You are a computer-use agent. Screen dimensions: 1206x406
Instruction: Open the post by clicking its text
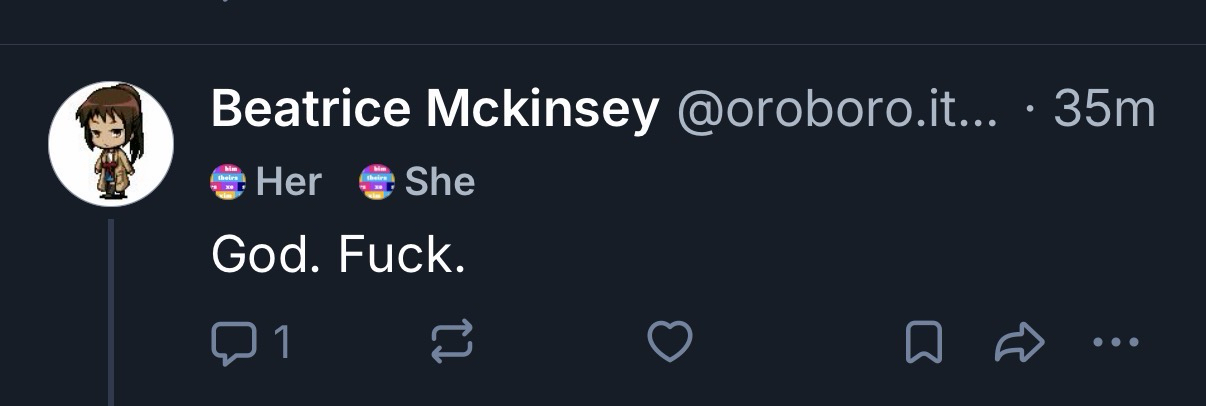coord(338,256)
